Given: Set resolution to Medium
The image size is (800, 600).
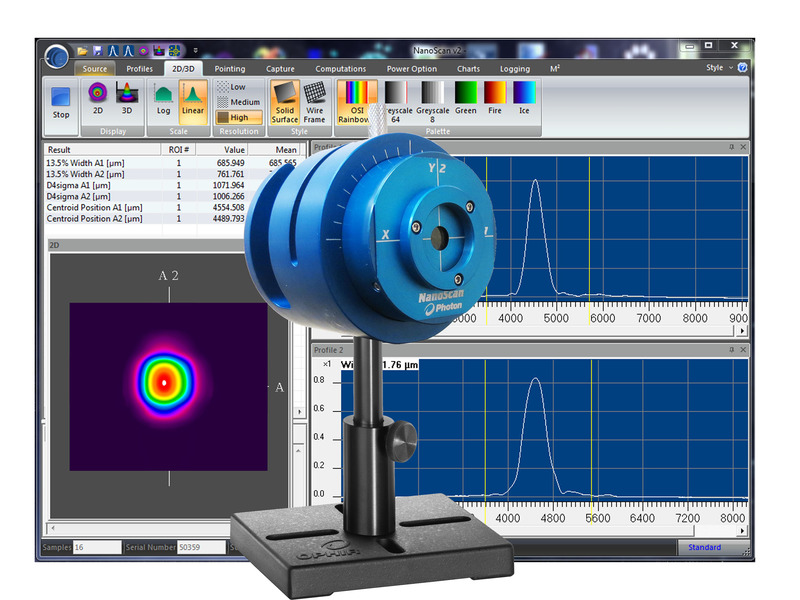Looking at the screenshot, I should [238, 102].
